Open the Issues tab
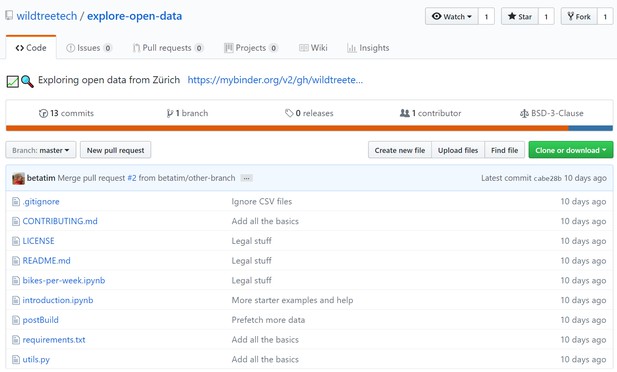This screenshot has height=372, width=617. pyautogui.click(x=89, y=48)
